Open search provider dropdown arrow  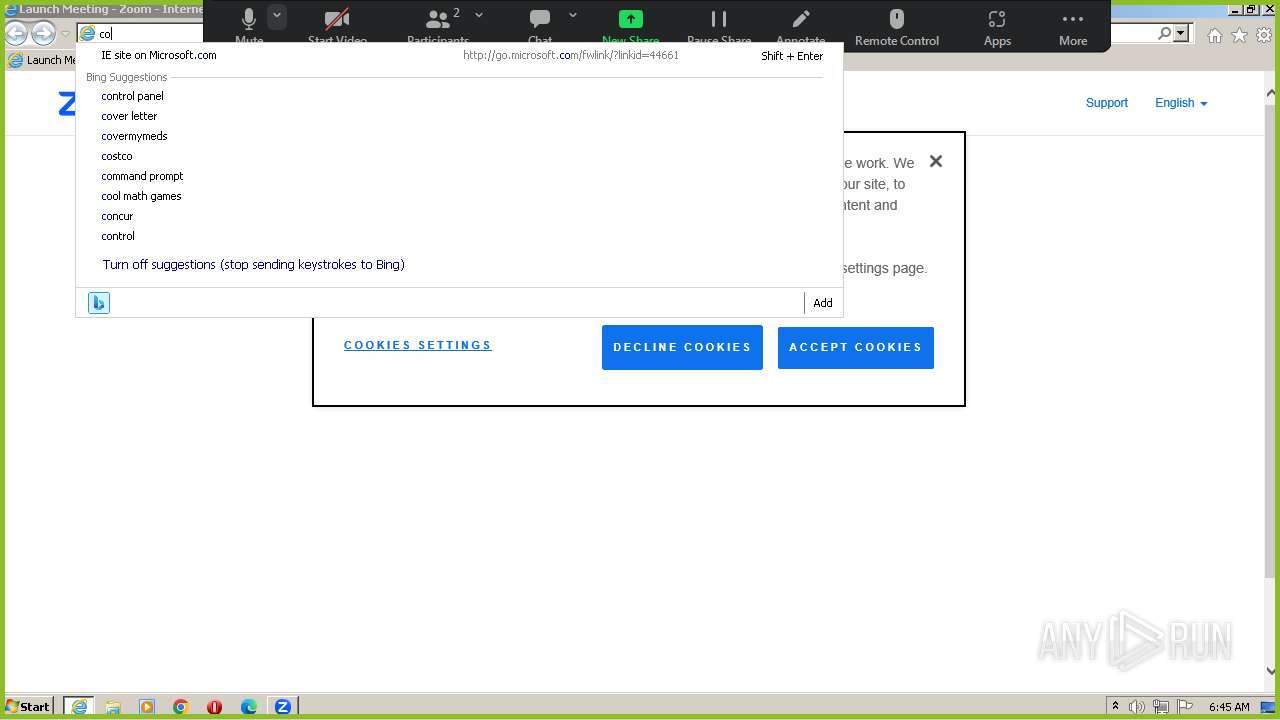pyautogui.click(x=1182, y=33)
